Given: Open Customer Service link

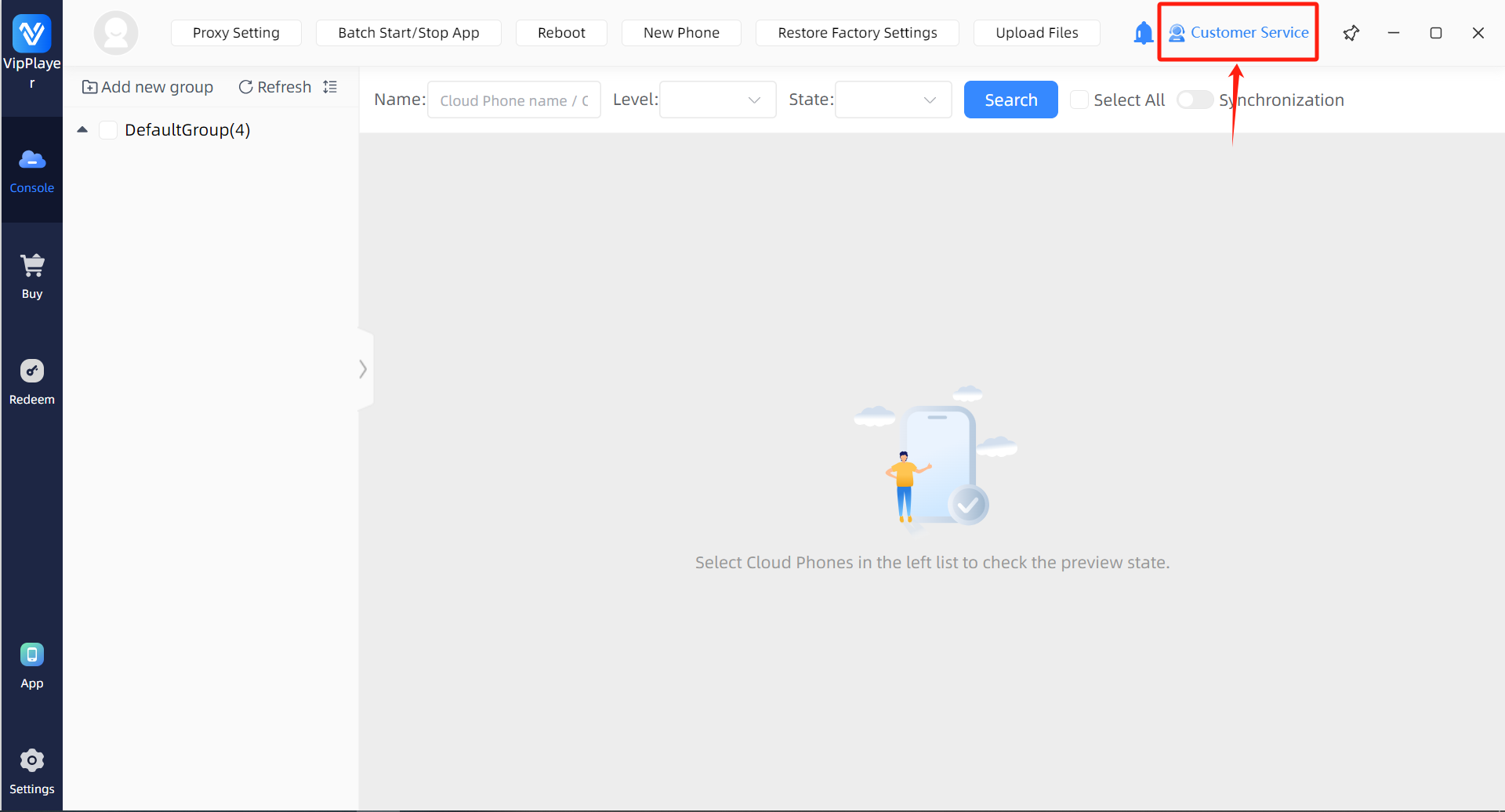Looking at the screenshot, I should [x=1238, y=33].
